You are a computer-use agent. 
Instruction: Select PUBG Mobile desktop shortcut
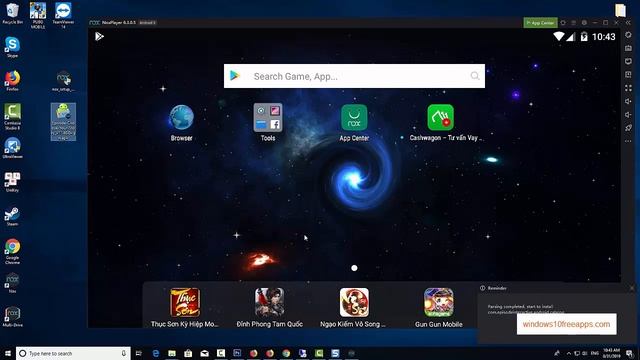coord(38,15)
